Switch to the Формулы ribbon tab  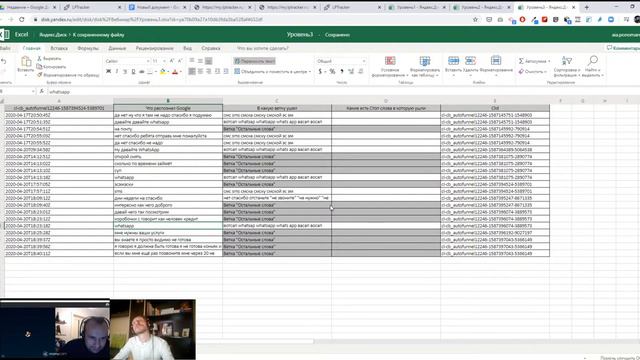click(x=88, y=48)
